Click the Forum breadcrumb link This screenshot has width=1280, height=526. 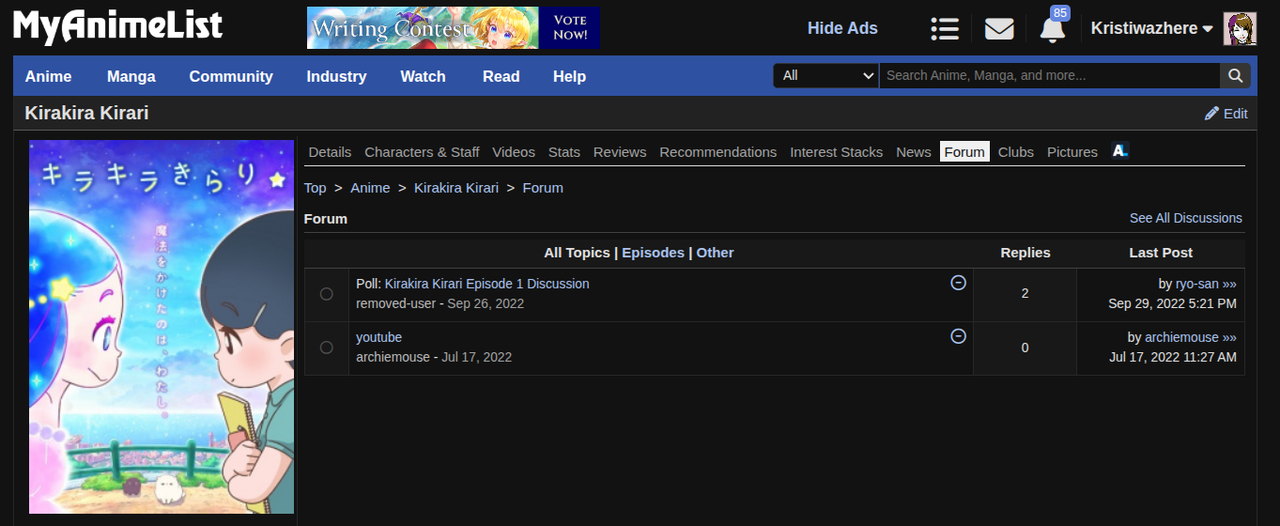point(543,188)
